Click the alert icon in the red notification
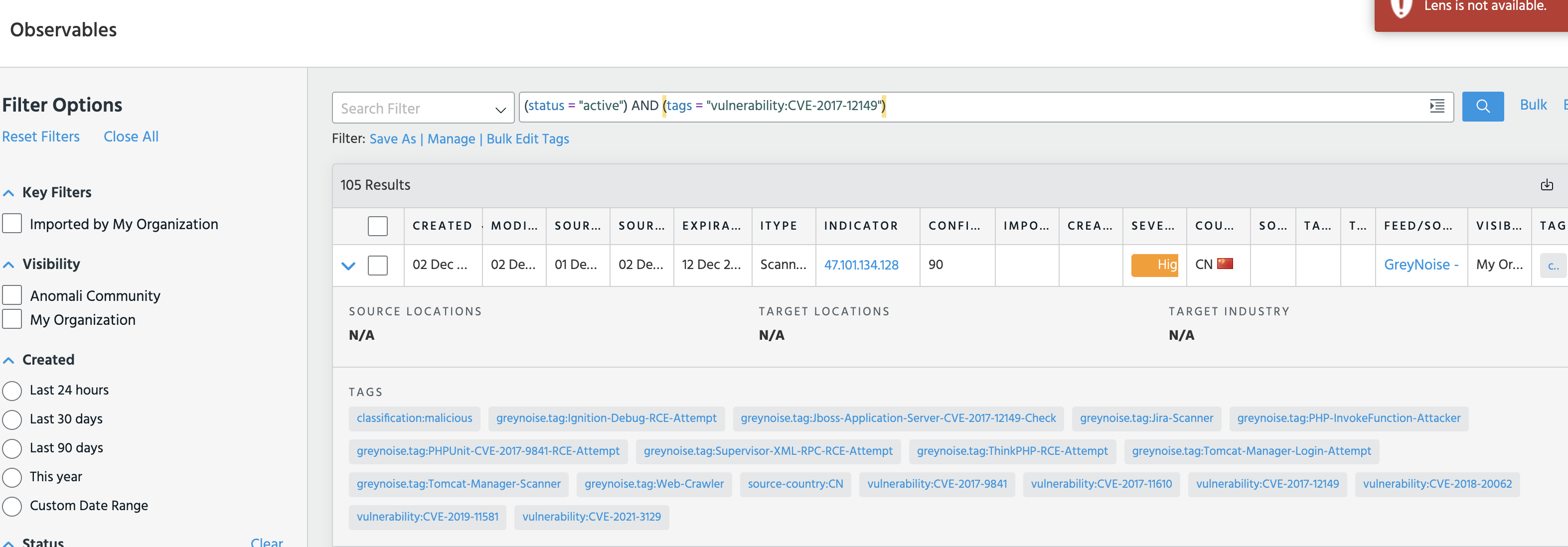1568x547 pixels. 1401,7
